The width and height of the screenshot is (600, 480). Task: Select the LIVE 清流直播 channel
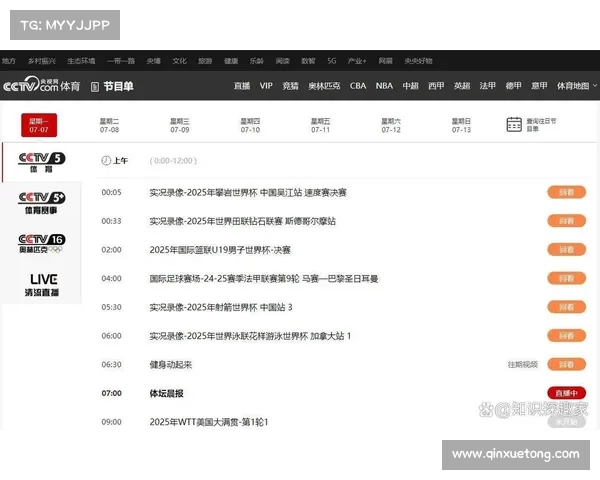(42, 285)
